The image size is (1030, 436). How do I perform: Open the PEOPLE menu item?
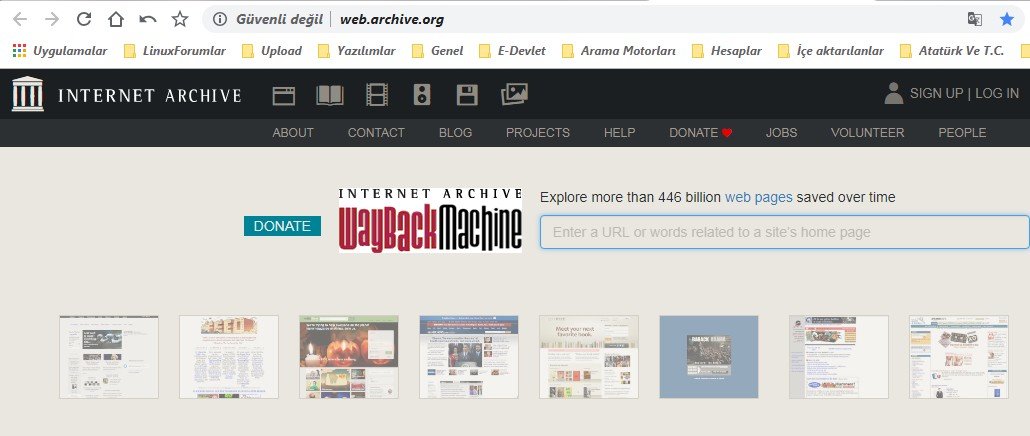pyautogui.click(x=962, y=133)
